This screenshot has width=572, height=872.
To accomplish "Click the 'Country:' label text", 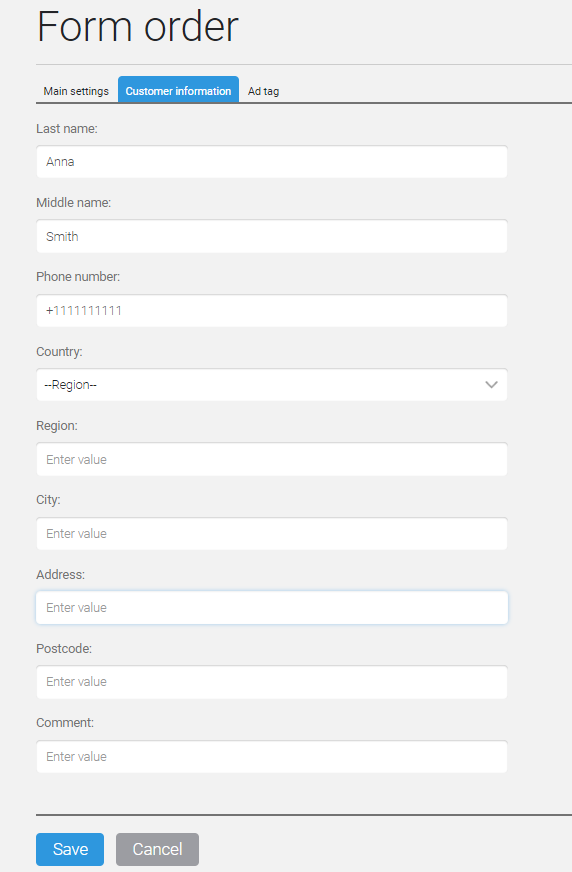I will click(x=59, y=351).
